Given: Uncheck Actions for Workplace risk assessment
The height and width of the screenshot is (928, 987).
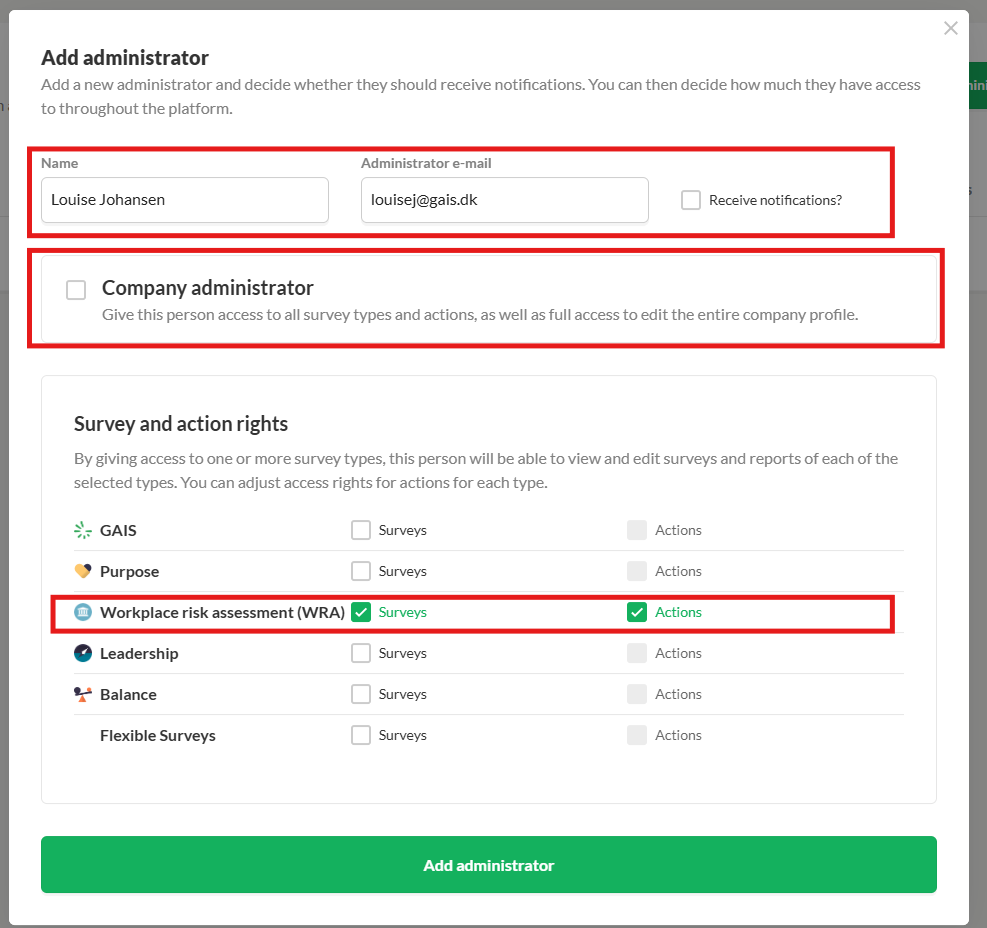Looking at the screenshot, I should click(636, 612).
